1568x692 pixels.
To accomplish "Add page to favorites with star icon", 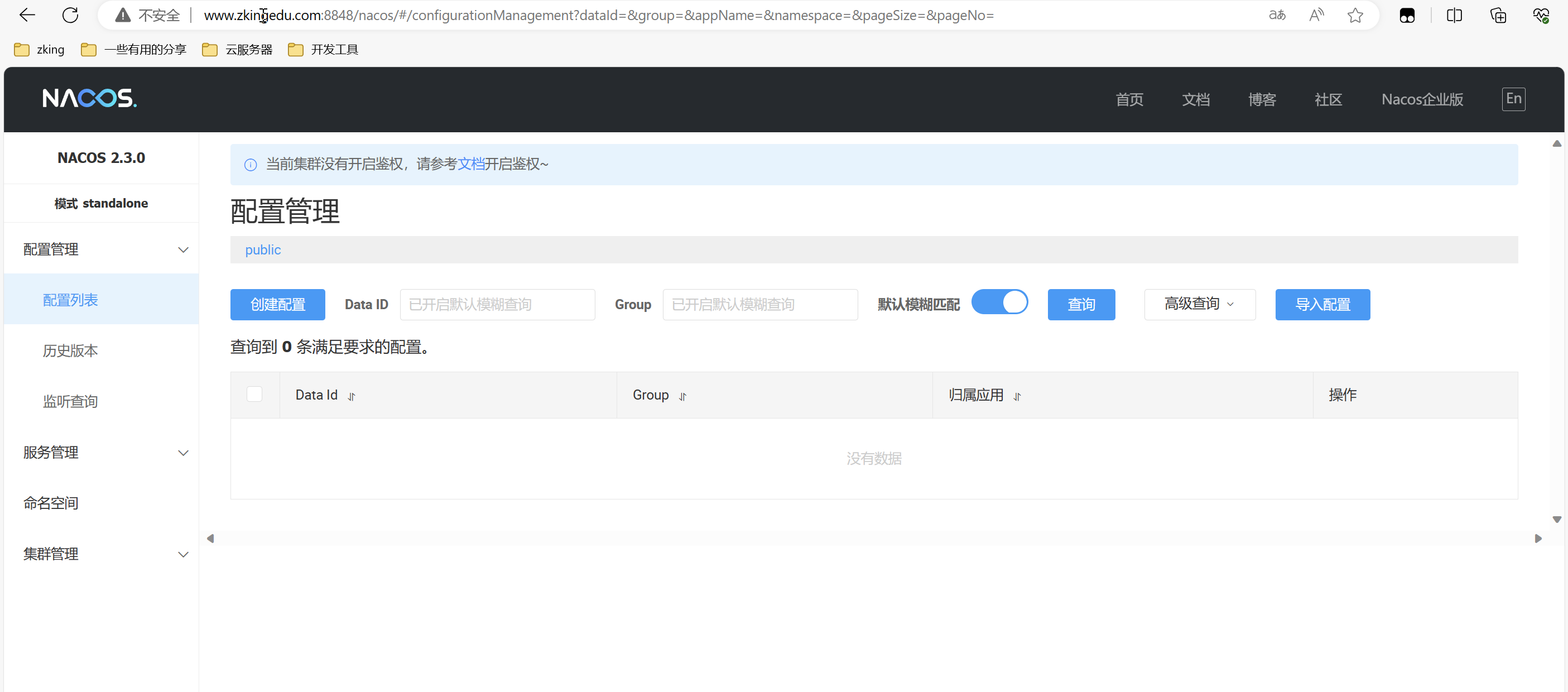I will tap(1355, 15).
